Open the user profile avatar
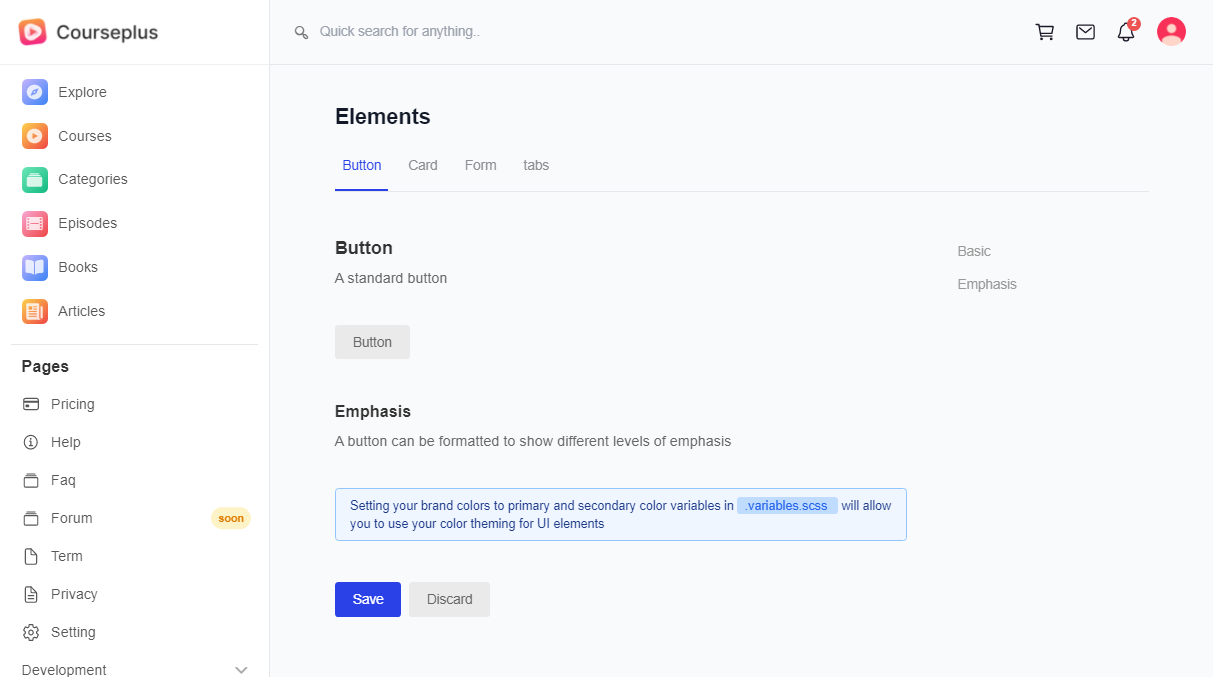 point(1171,32)
